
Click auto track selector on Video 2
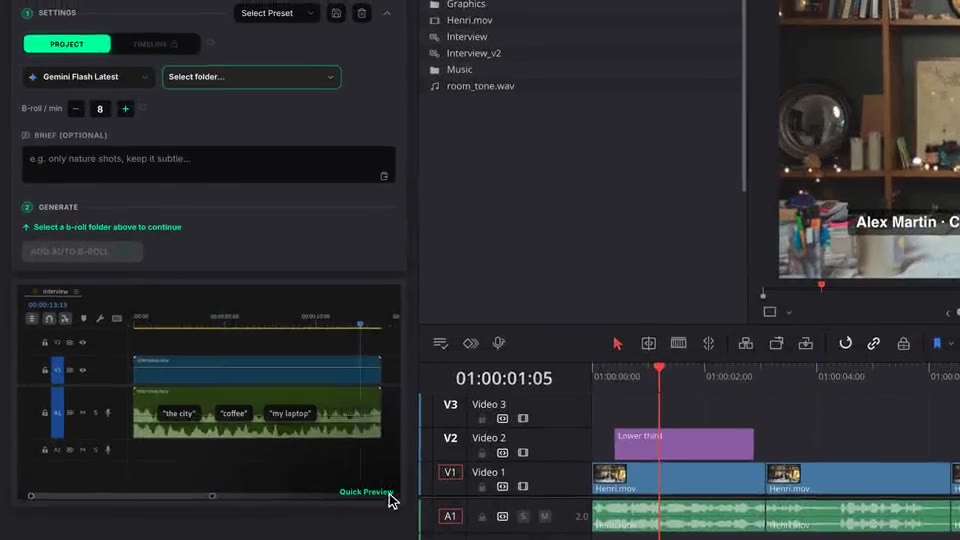502,453
